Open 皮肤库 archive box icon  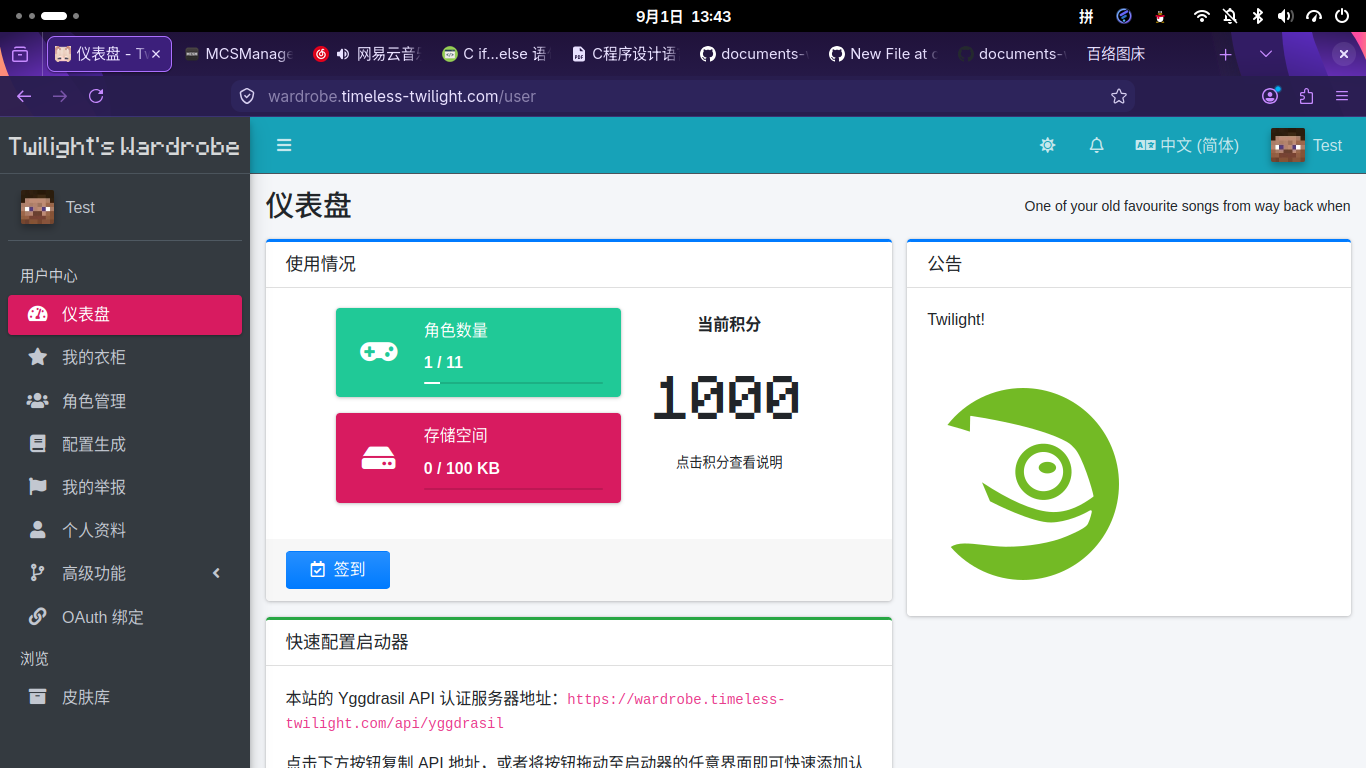point(38,697)
